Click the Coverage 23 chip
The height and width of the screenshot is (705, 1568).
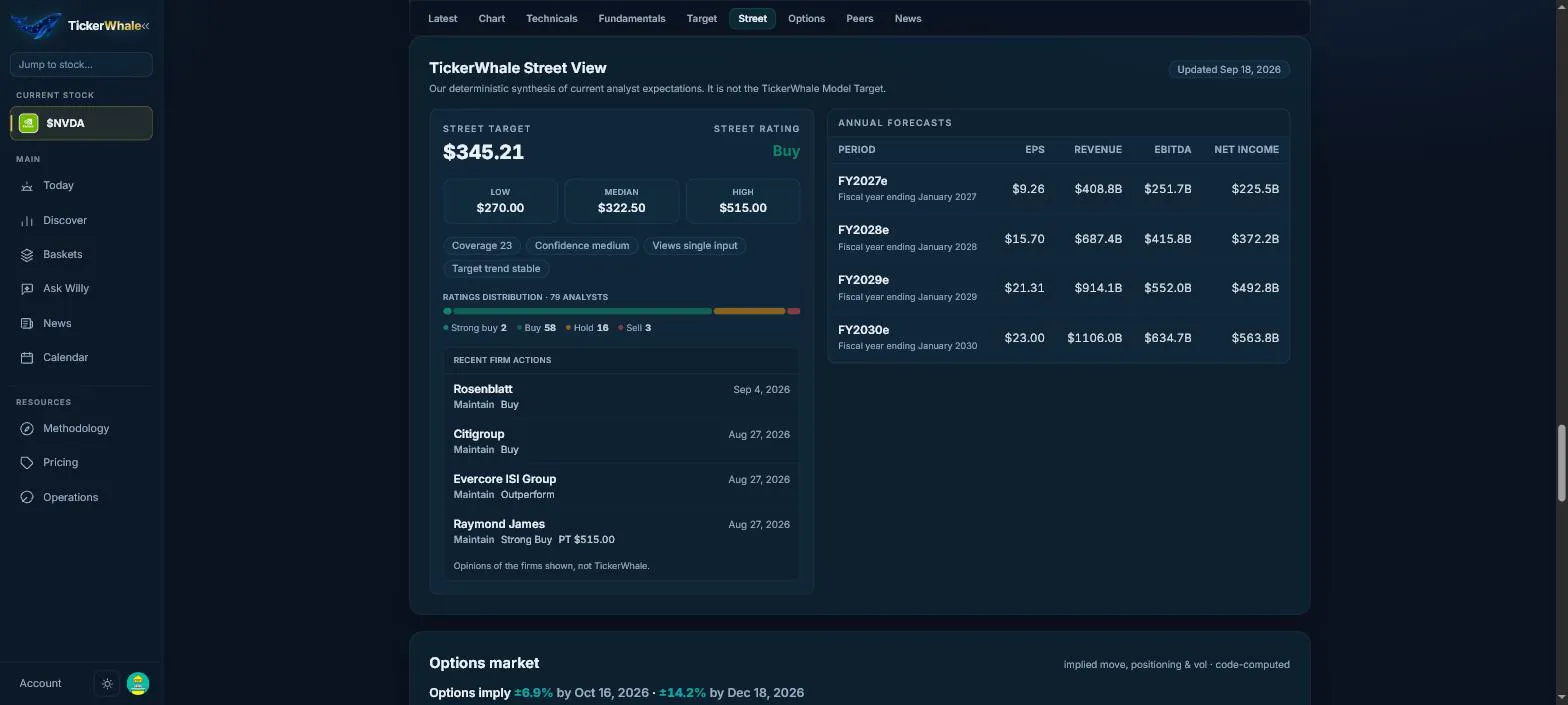point(481,246)
